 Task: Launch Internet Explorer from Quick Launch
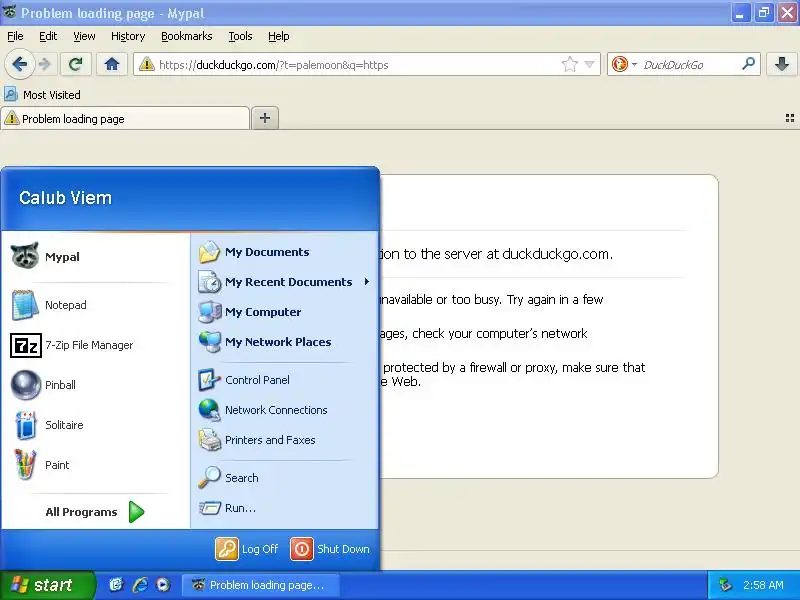click(140, 585)
